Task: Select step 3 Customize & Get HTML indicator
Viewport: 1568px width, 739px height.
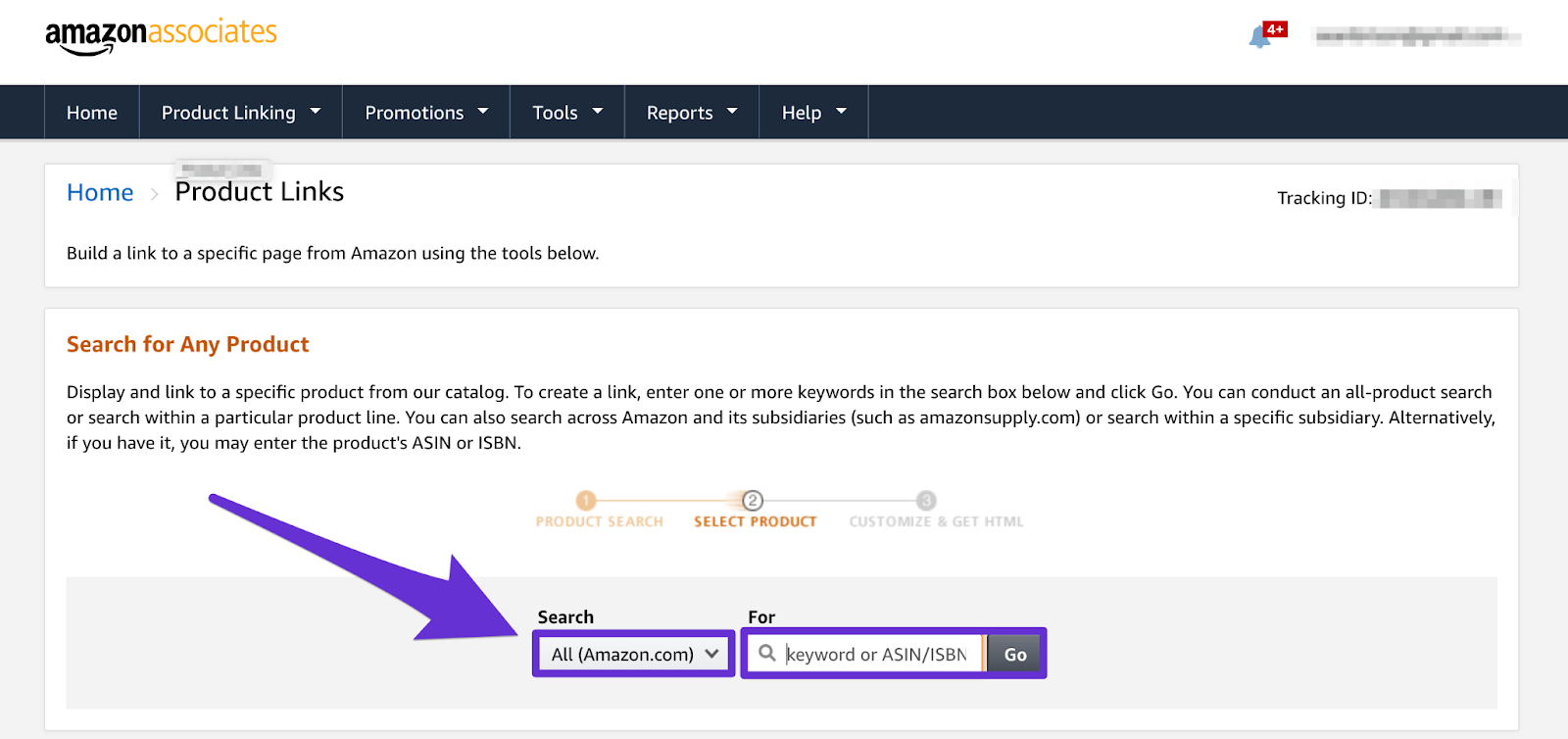Action: (936, 511)
